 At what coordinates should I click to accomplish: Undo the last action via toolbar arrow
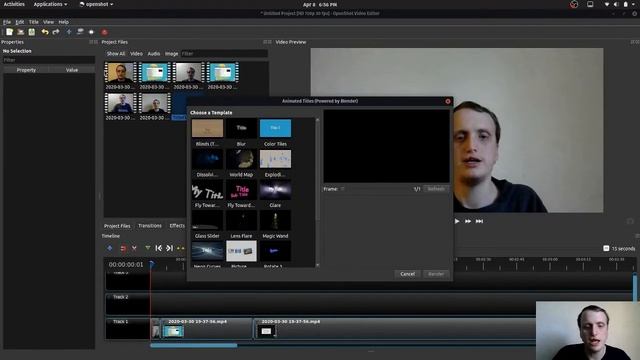click(45, 32)
